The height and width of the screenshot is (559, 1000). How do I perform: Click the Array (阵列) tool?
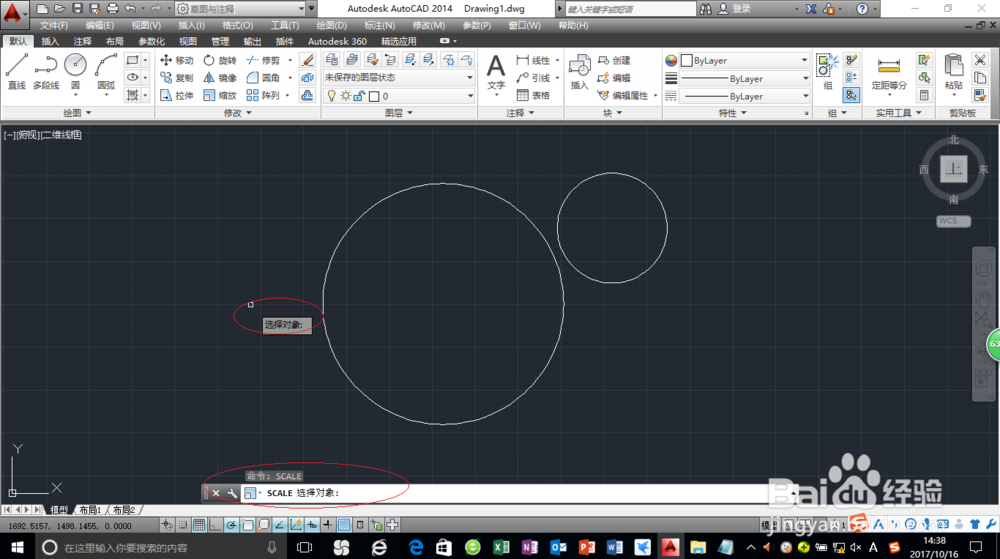click(263, 95)
